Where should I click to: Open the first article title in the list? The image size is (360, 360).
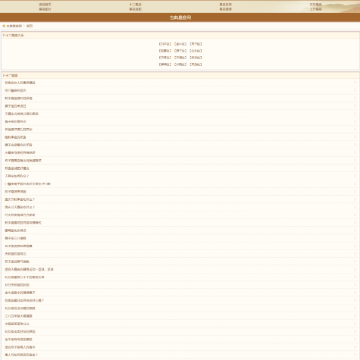point(20,83)
